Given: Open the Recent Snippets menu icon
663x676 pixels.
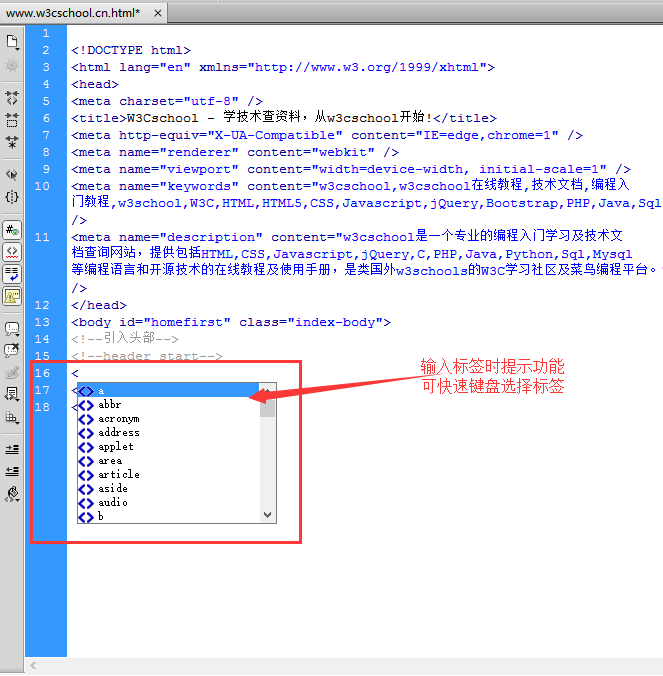Looking at the screenshot, I should click(x=12, y=394).
